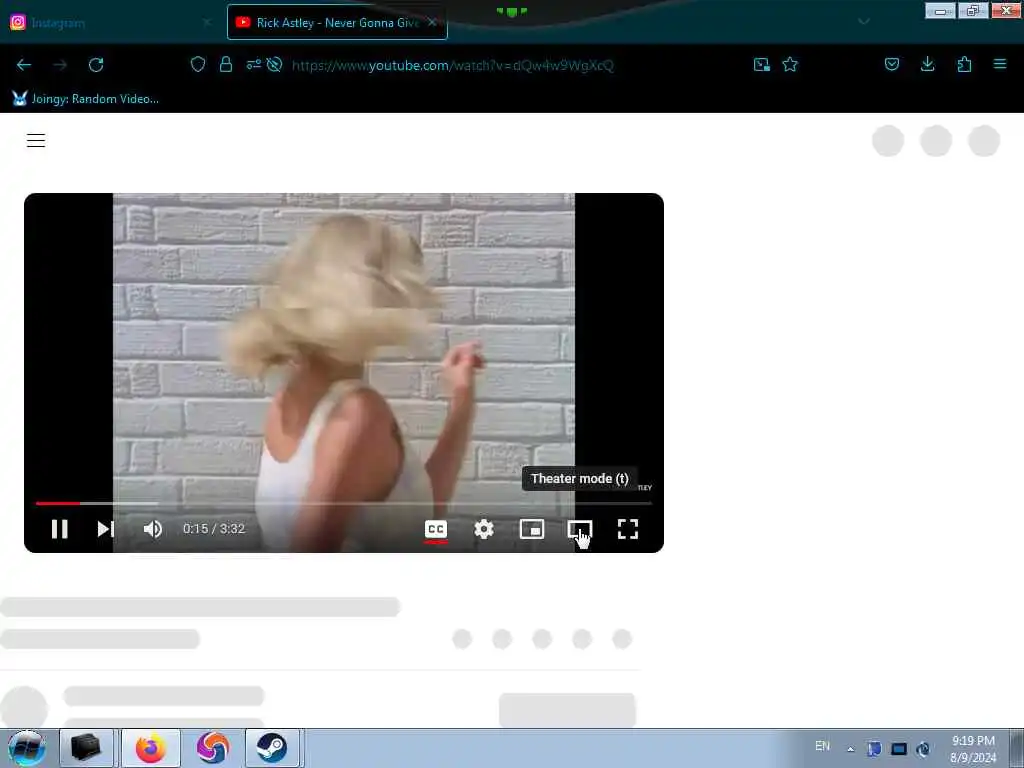
Task: Open the Joingy: Random Video bookmark
Action: [x=86, y=99]
